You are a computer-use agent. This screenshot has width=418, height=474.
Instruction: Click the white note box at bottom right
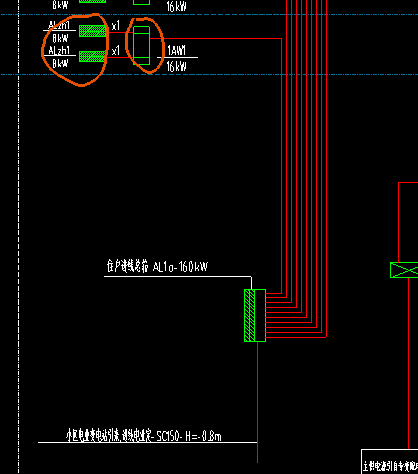pos(390,462)
